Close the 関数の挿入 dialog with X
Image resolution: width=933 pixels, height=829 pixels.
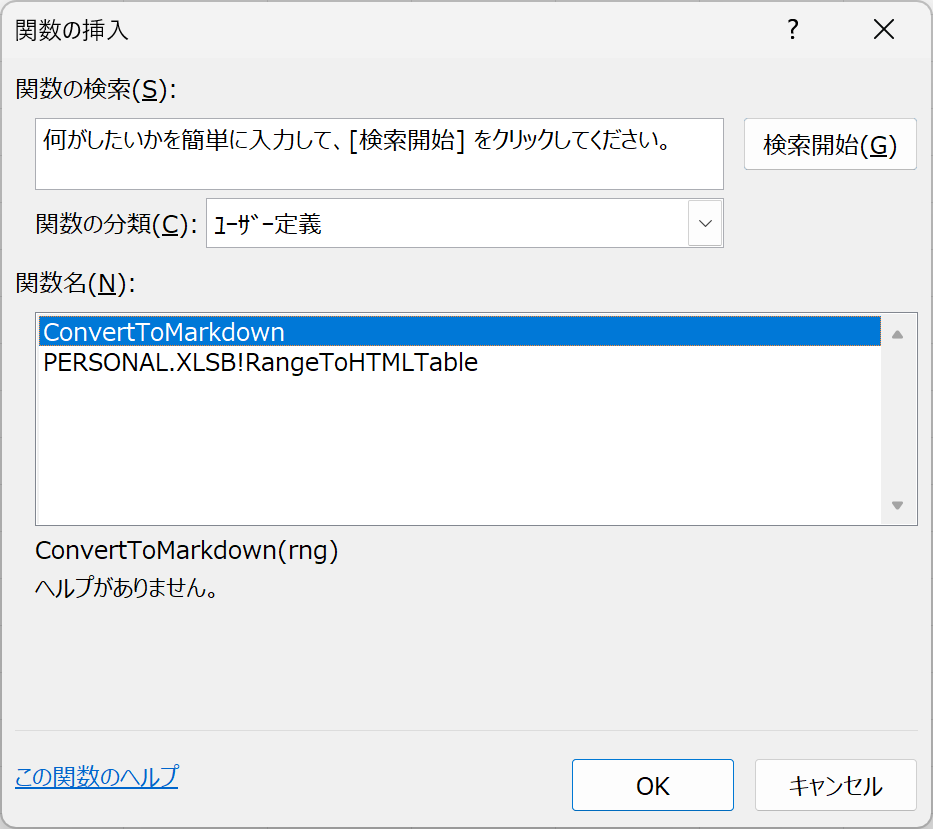pos(884,29)
